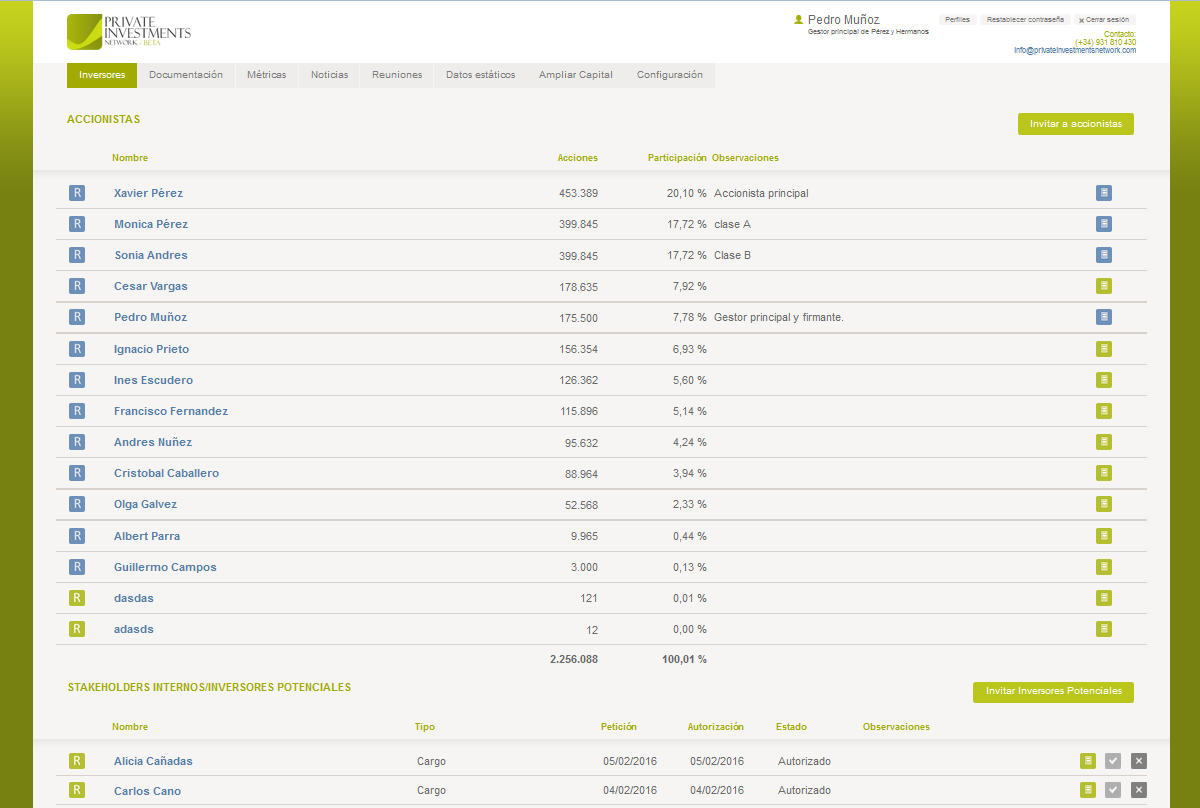Click the R badge beside Olga Galvez
The width and height of the screenshot is (1200, 808).
tap(77, 504)
